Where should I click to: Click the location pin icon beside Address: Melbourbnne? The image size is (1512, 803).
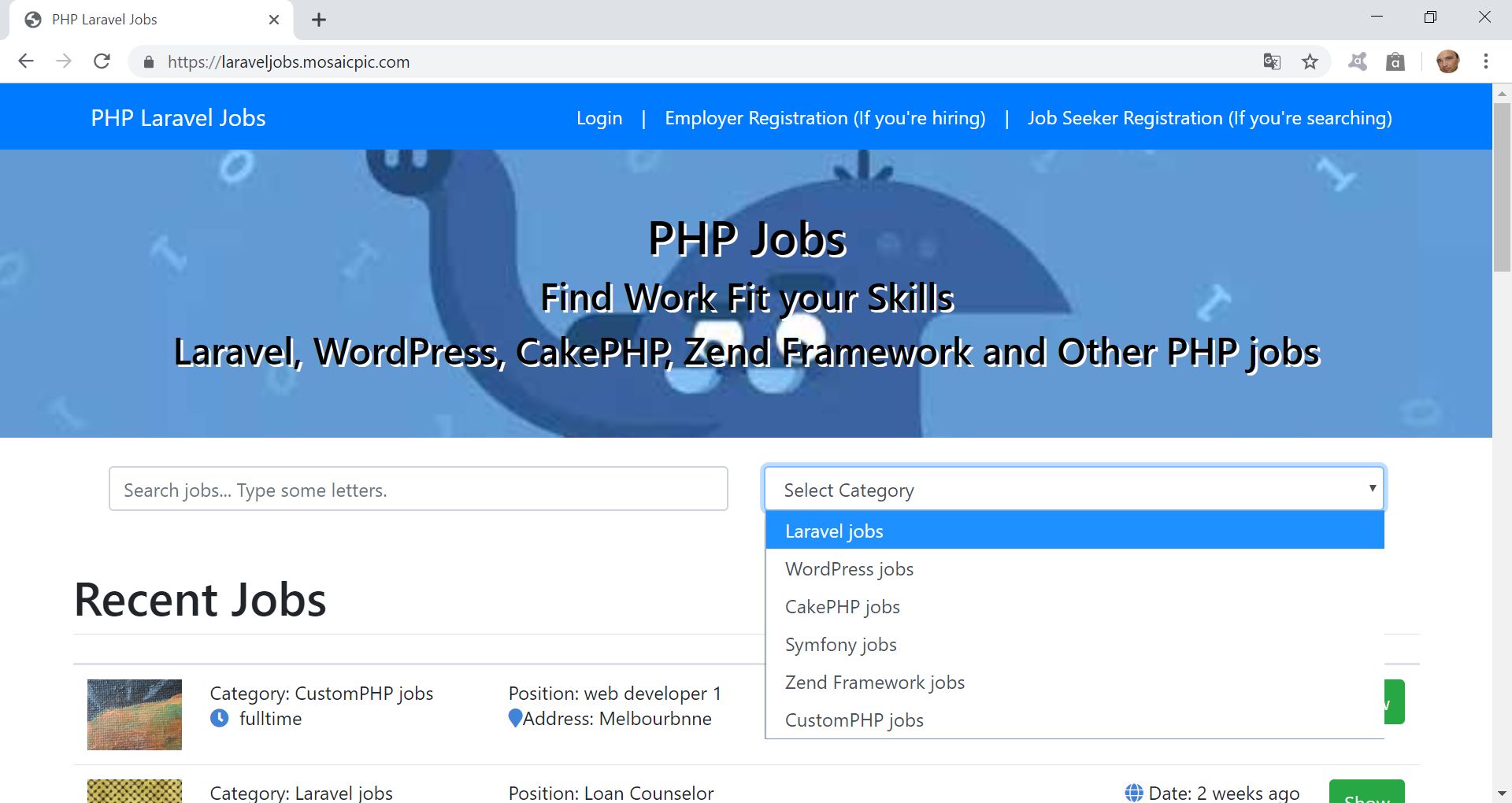tap(515, 718)
